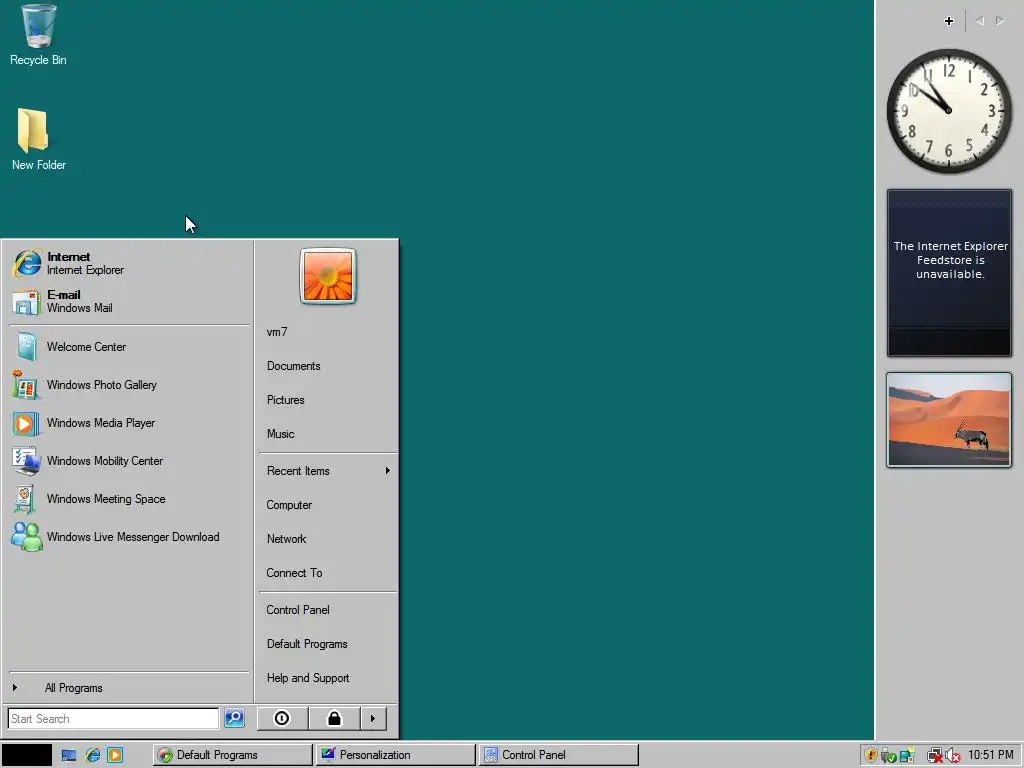The height and width of the screenshot is (768, 1024).
Task: Launch Windows Meeting Space
Action: pyautogui.click(x=129, y=498)
